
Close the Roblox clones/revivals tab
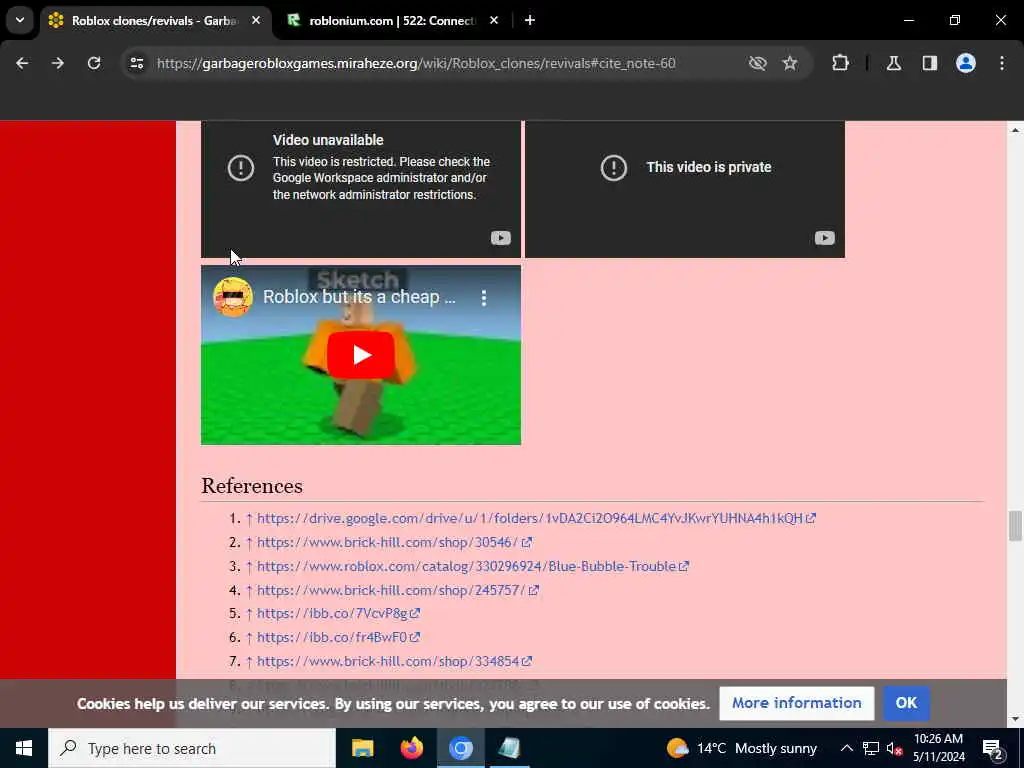256,21
